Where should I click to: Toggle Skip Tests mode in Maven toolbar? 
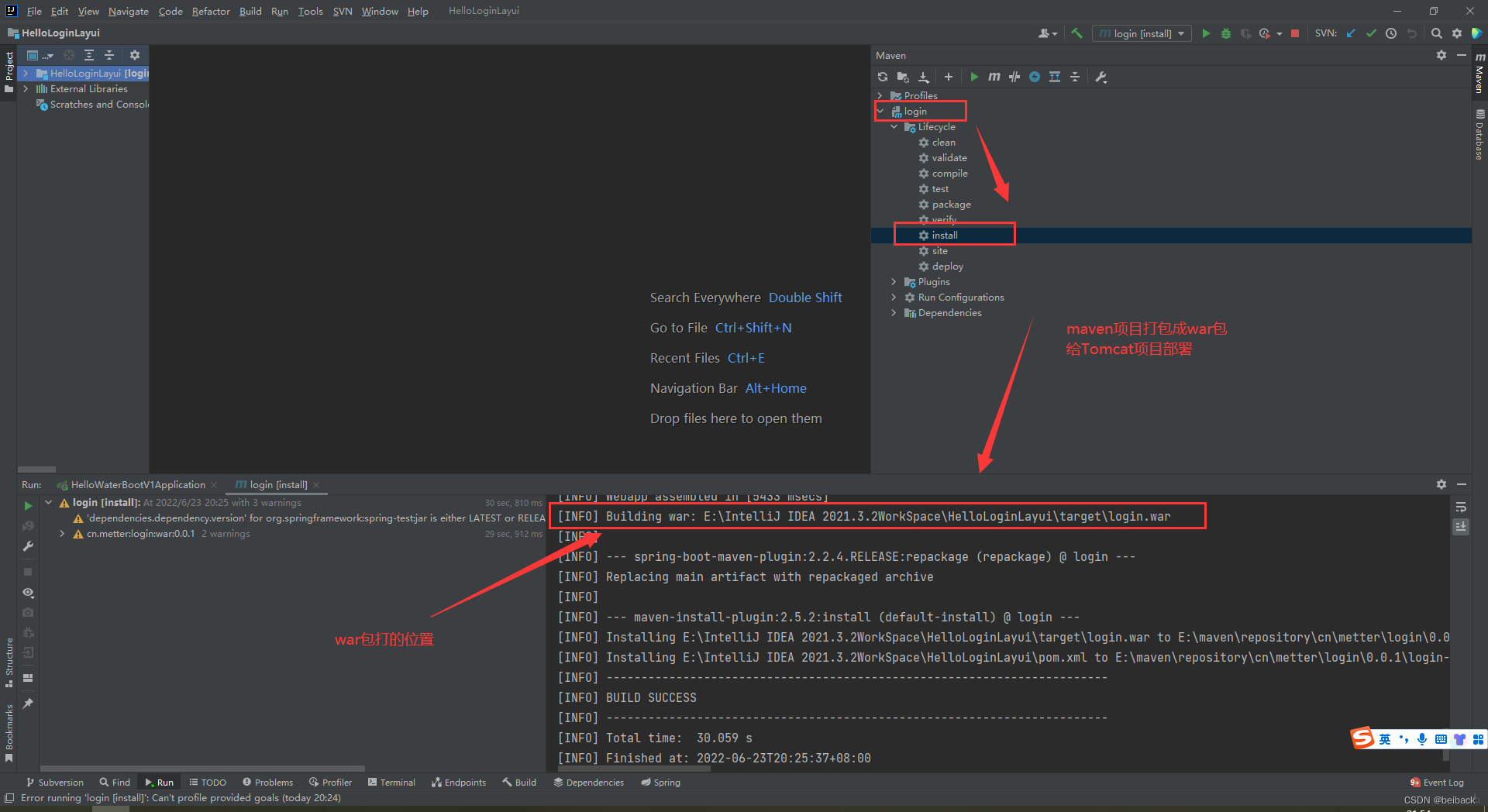1014,77
